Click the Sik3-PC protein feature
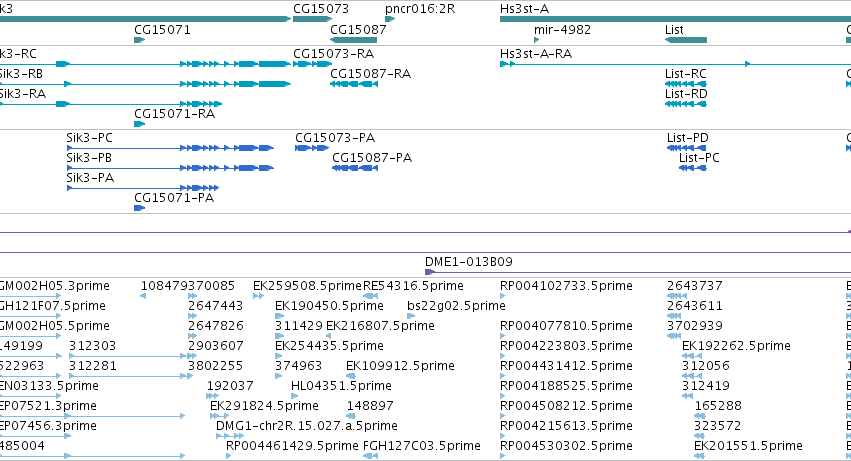 (x=170, y=148)
